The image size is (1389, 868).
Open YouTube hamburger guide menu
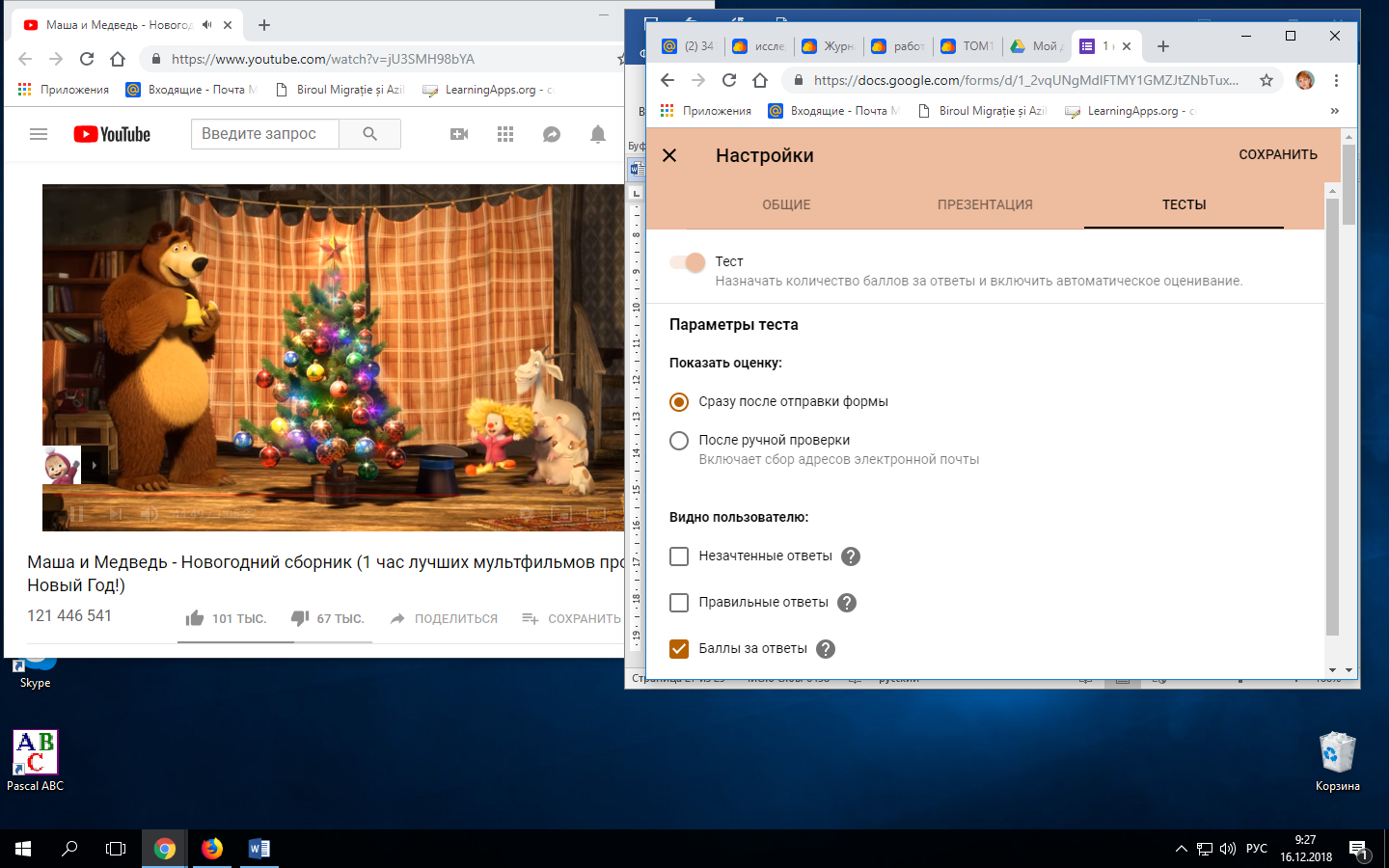point(39,134)
